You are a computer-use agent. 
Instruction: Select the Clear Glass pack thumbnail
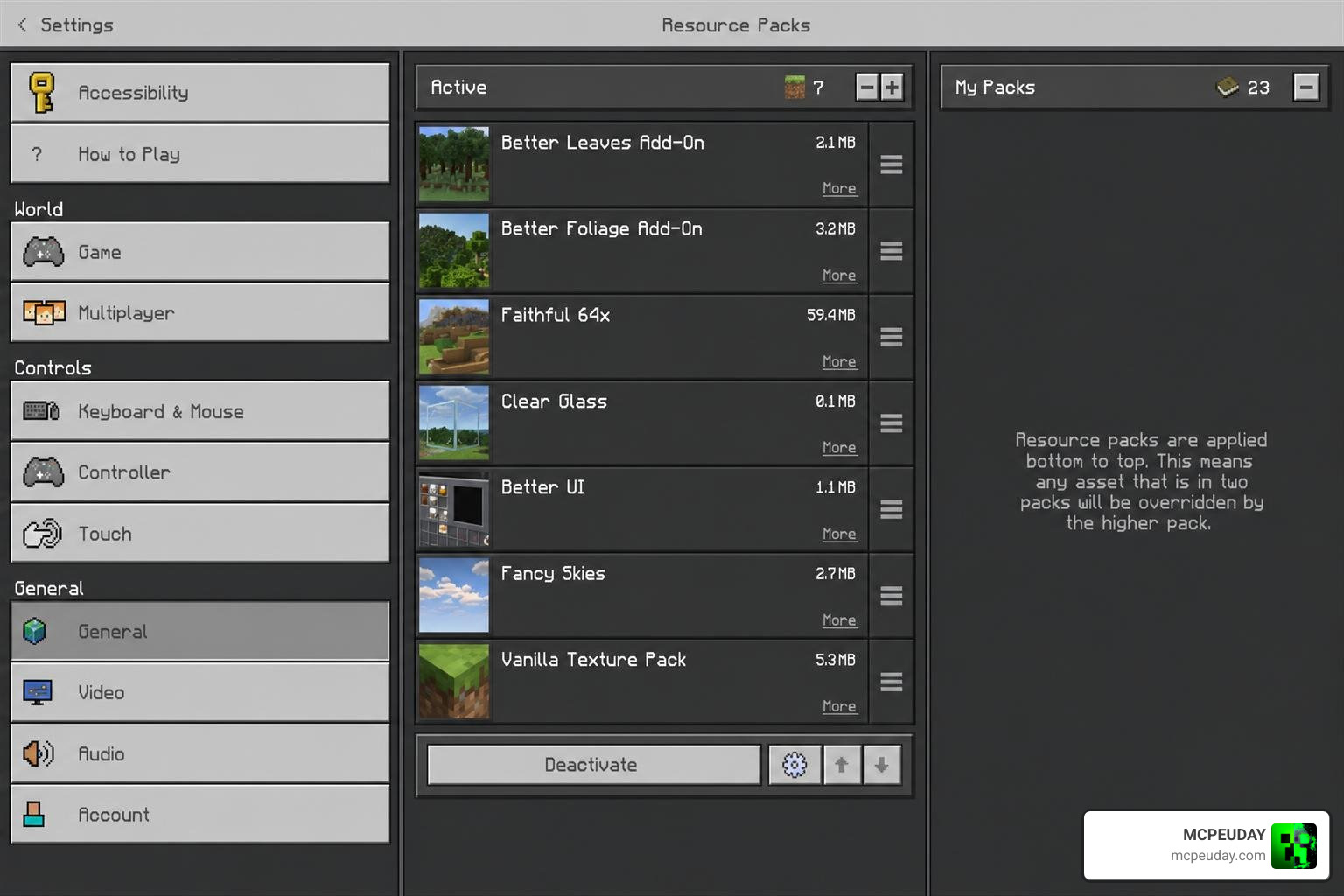[454, 423]
